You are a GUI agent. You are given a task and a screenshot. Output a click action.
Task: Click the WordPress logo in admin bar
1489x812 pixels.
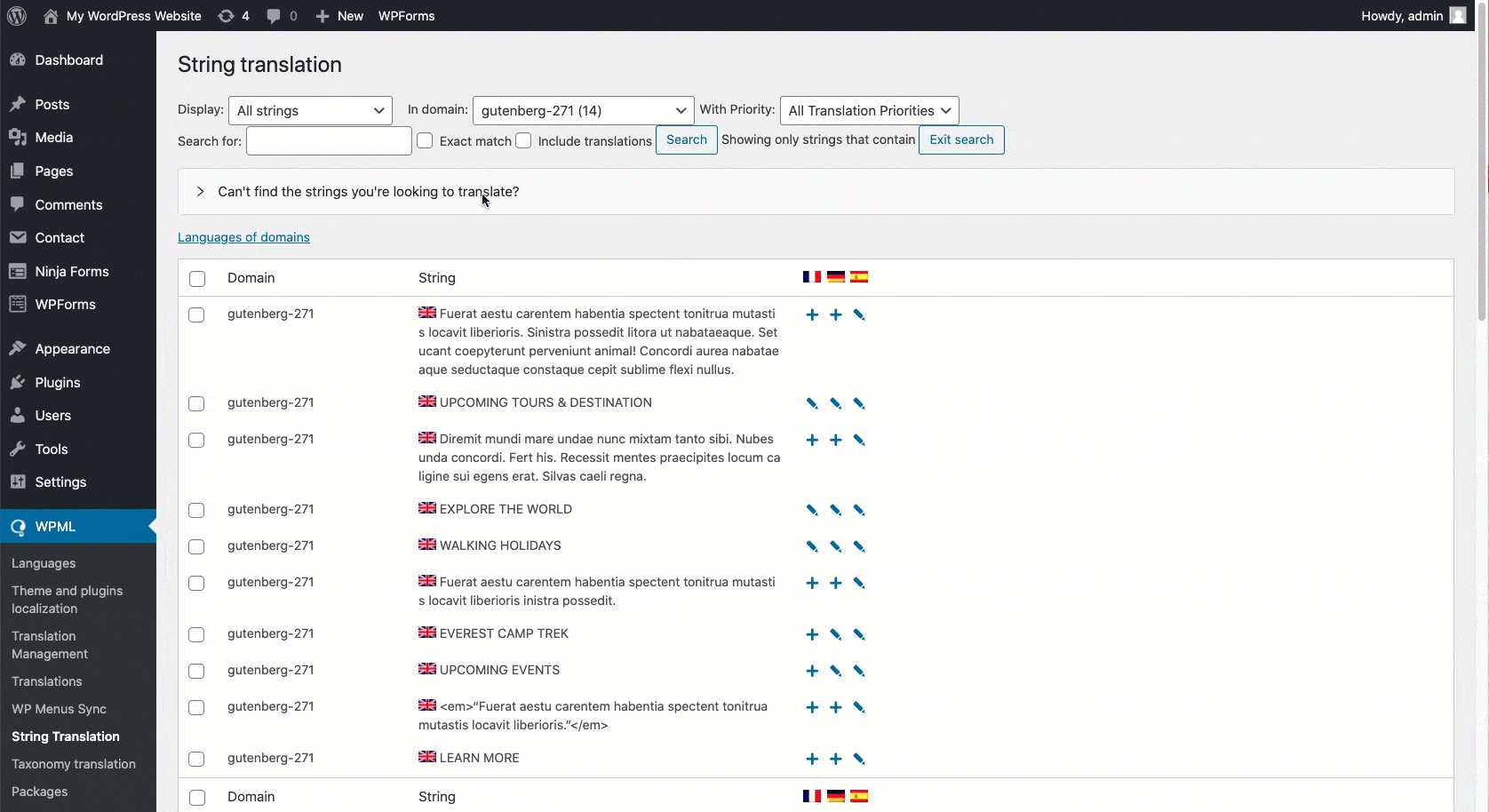(17, 16)
